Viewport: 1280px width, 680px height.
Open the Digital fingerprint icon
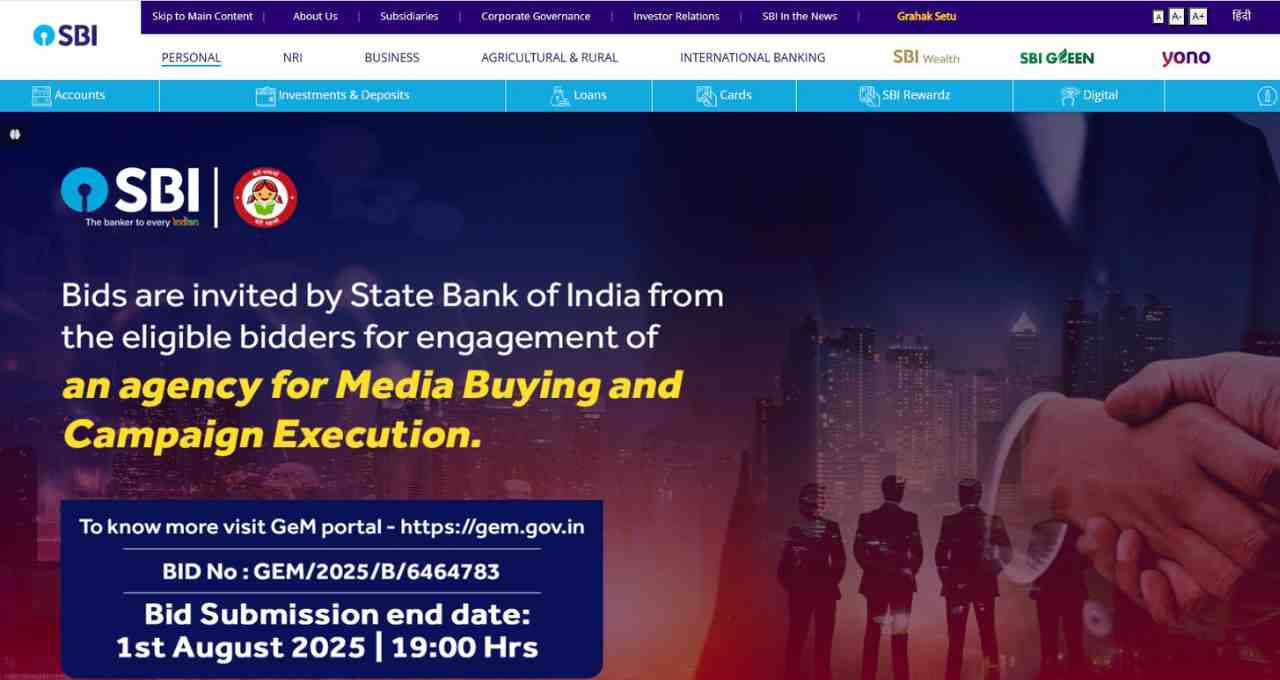1069,96
